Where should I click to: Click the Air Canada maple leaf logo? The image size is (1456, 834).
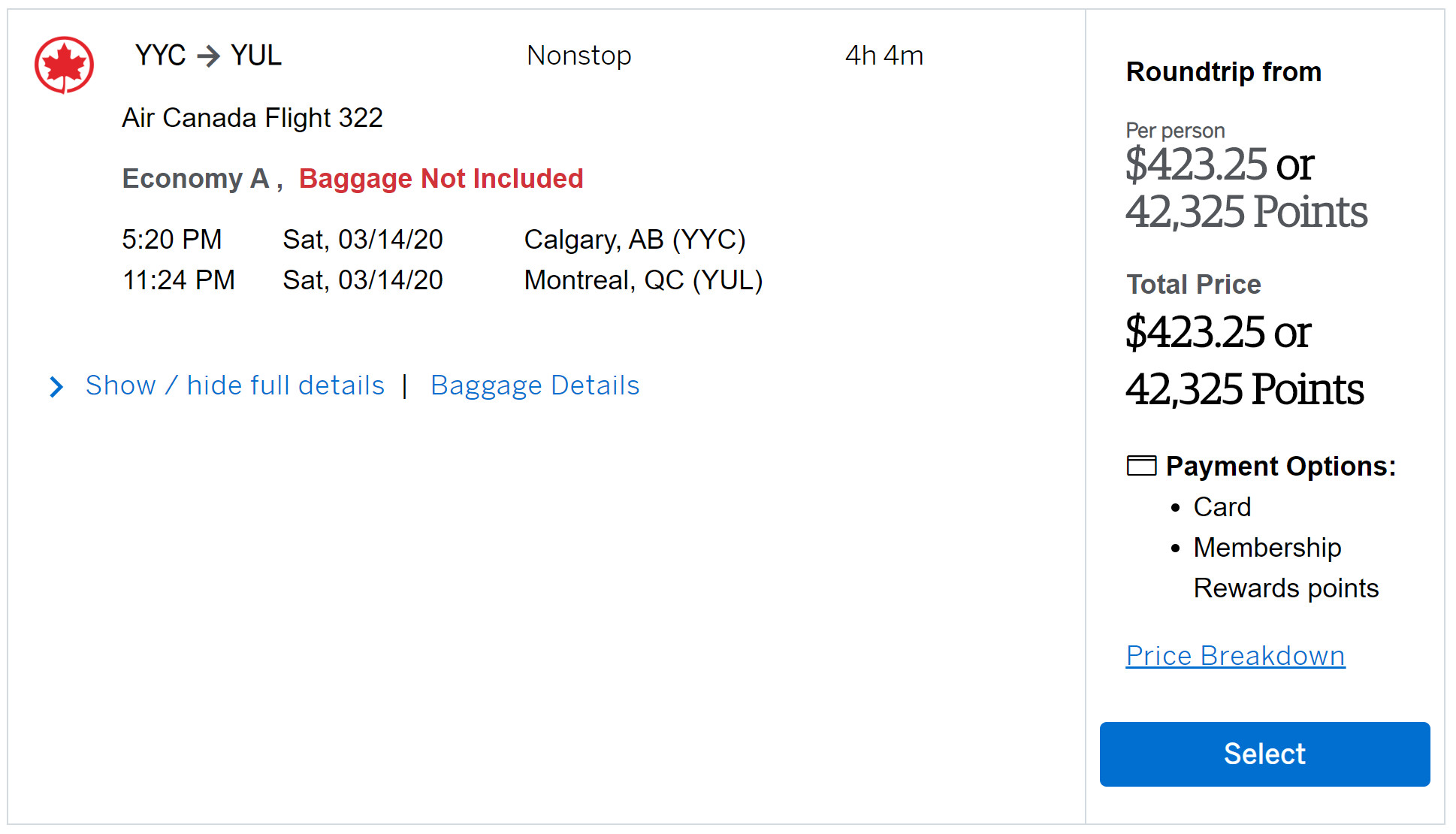coord(65,65)
